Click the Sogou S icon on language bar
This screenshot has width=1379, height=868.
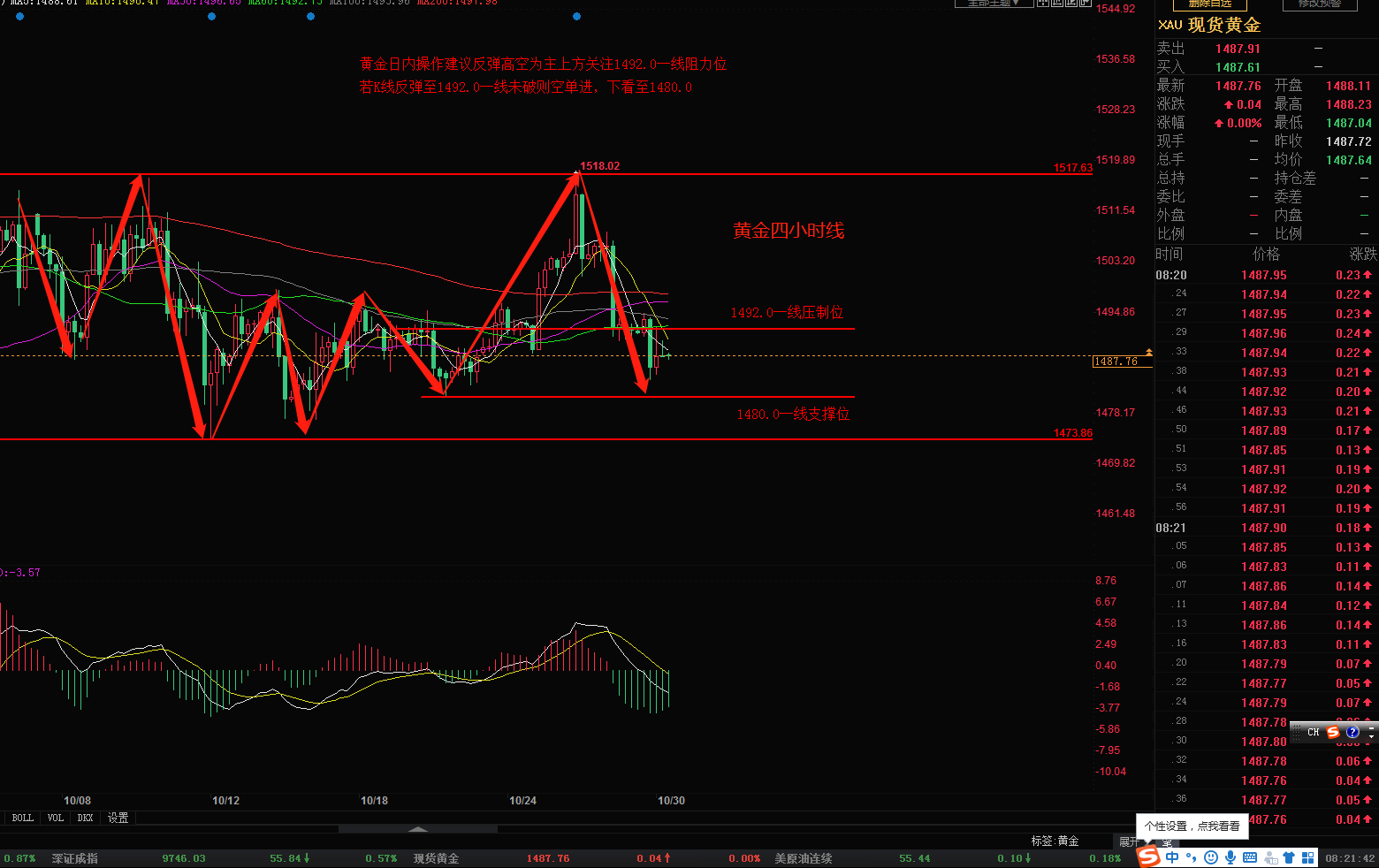tap(1333, 732)
